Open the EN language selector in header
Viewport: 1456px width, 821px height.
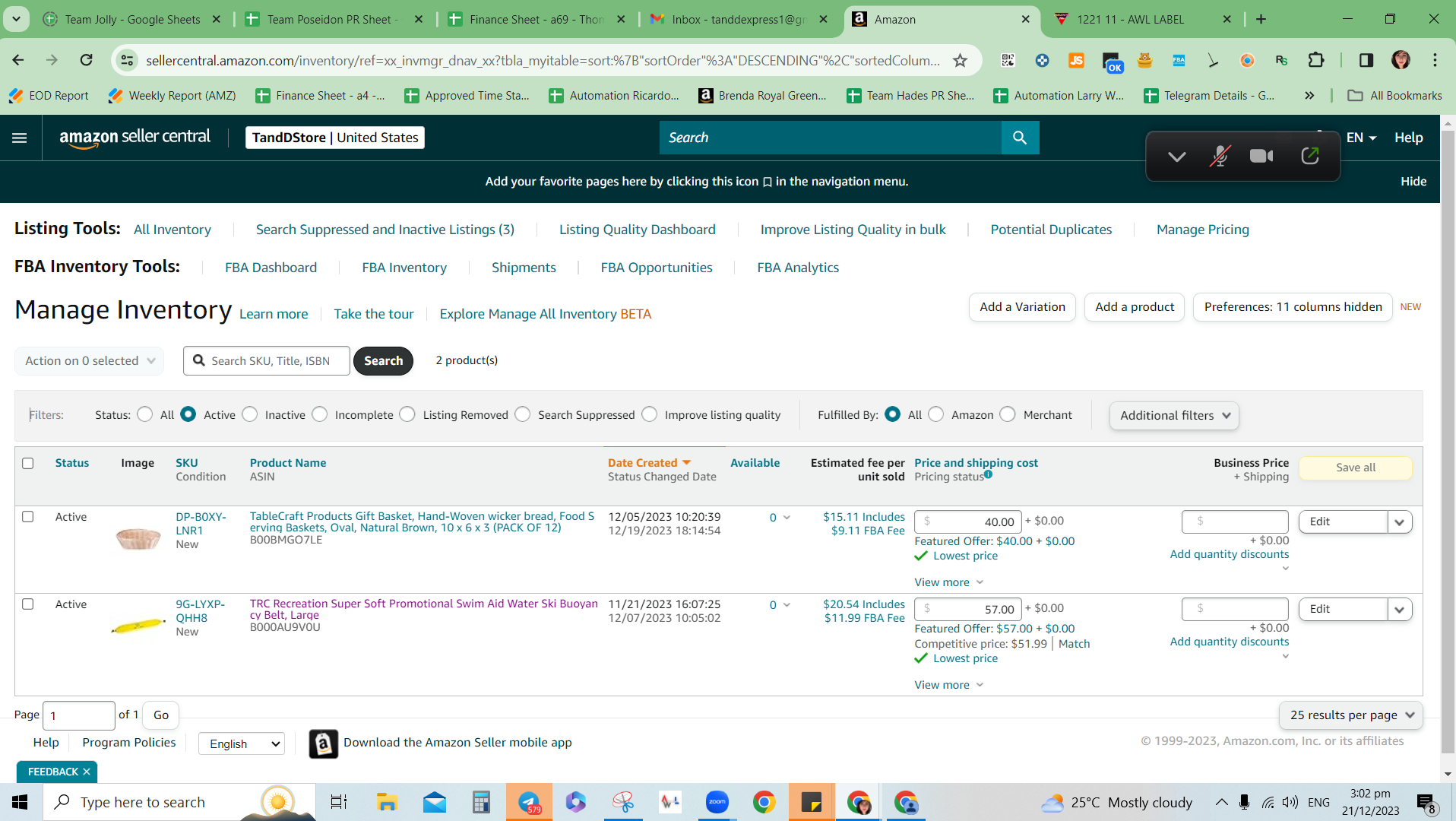point(1361,138)
